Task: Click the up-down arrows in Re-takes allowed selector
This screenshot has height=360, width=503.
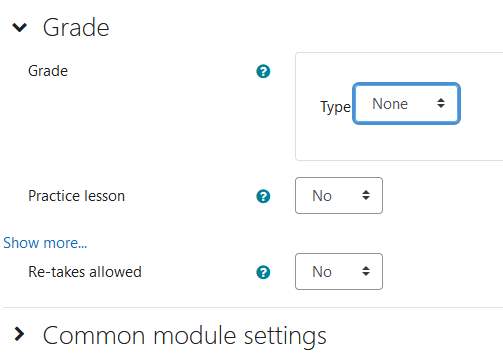Action: pos(366,271)
